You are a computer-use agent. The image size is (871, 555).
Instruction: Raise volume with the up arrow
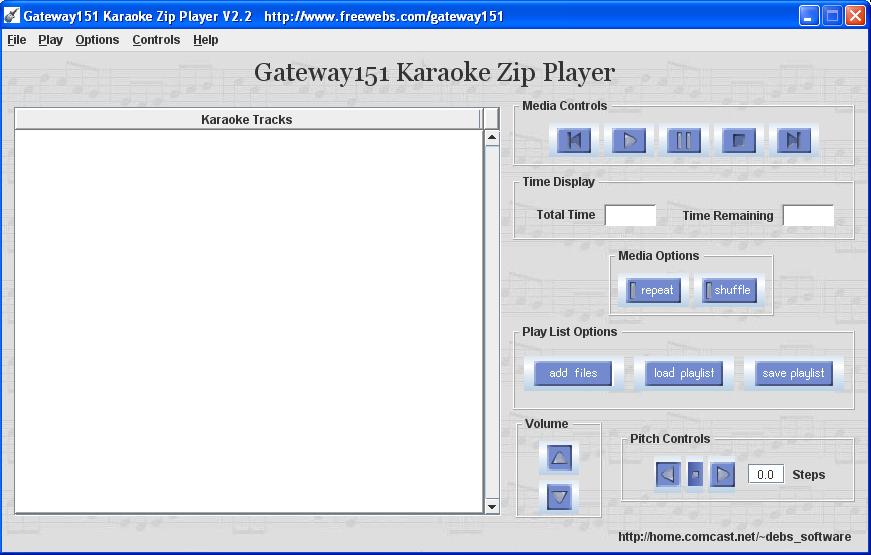(559, 458)
